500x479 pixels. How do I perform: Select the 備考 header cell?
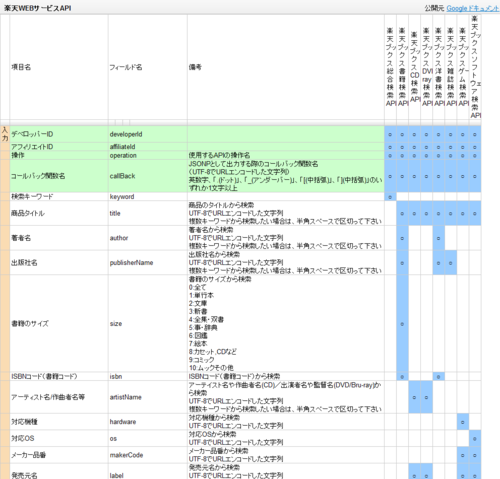pyautogui.click(x=286, y=67)
